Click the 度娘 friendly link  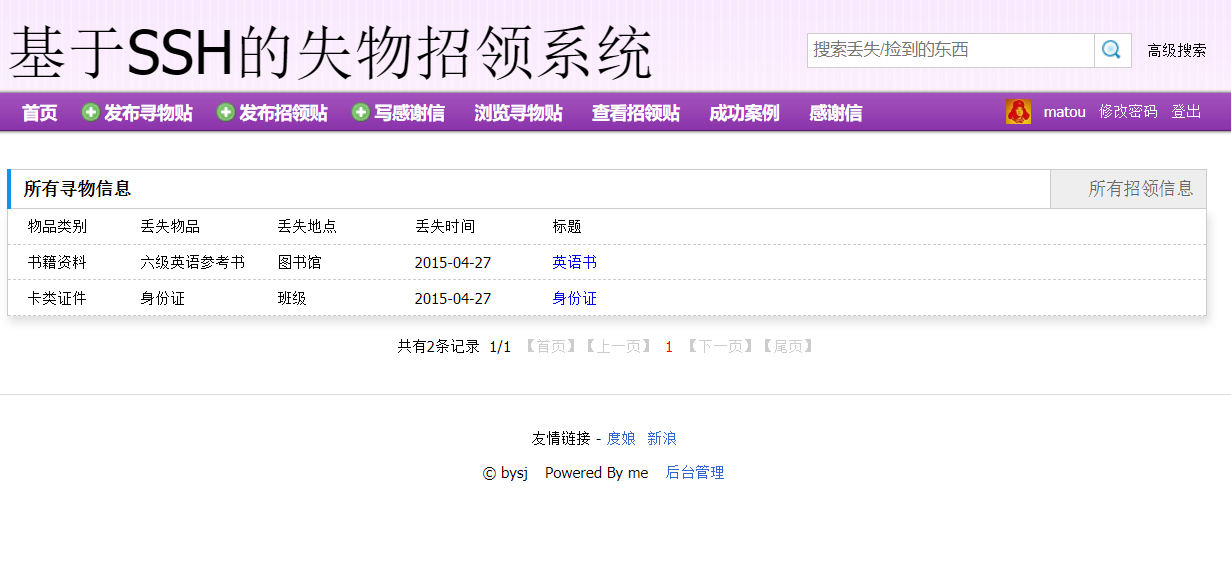click(x=619, y=438)
